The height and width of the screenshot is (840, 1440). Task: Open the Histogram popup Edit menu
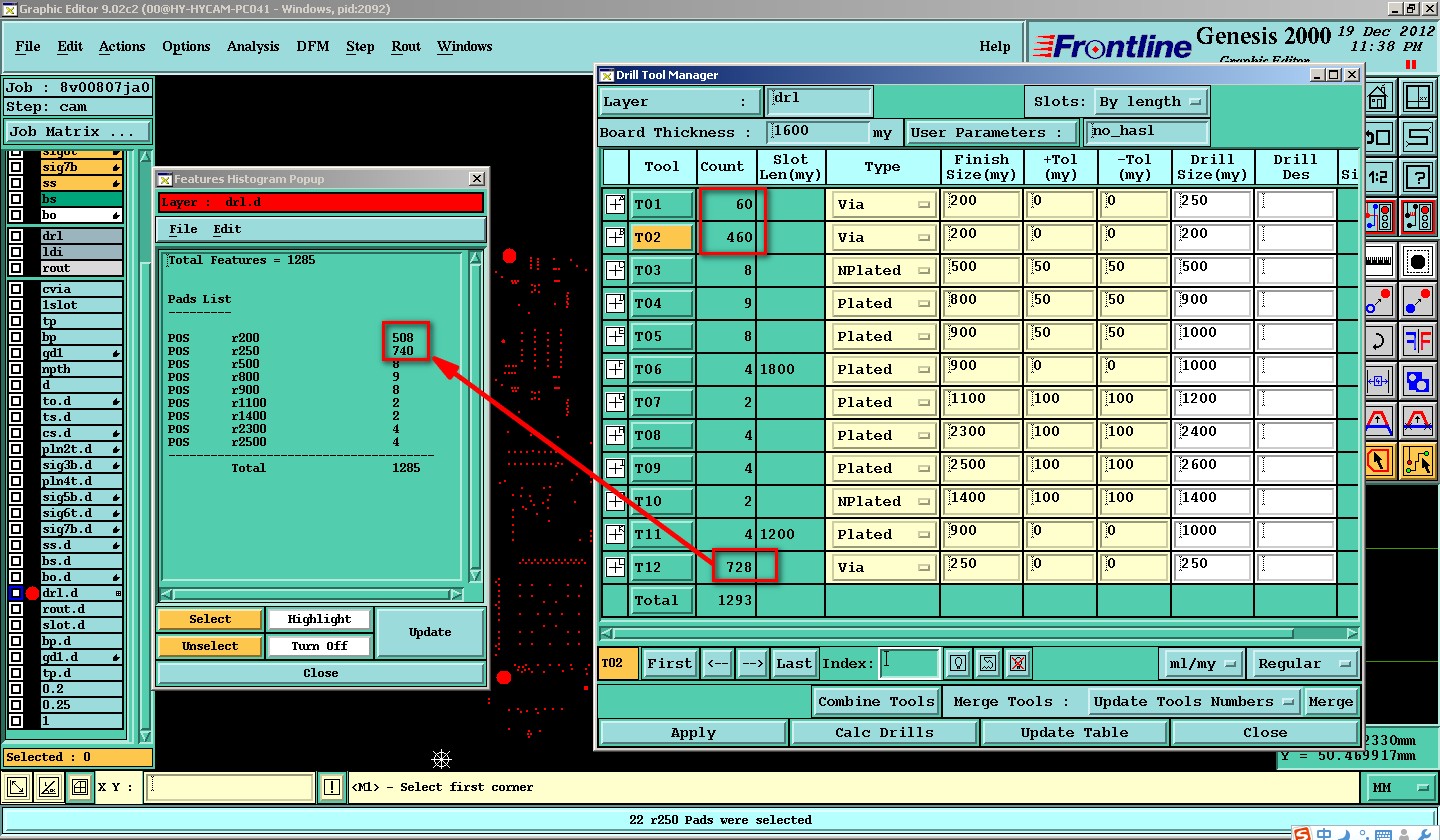[x=227, y=229]
